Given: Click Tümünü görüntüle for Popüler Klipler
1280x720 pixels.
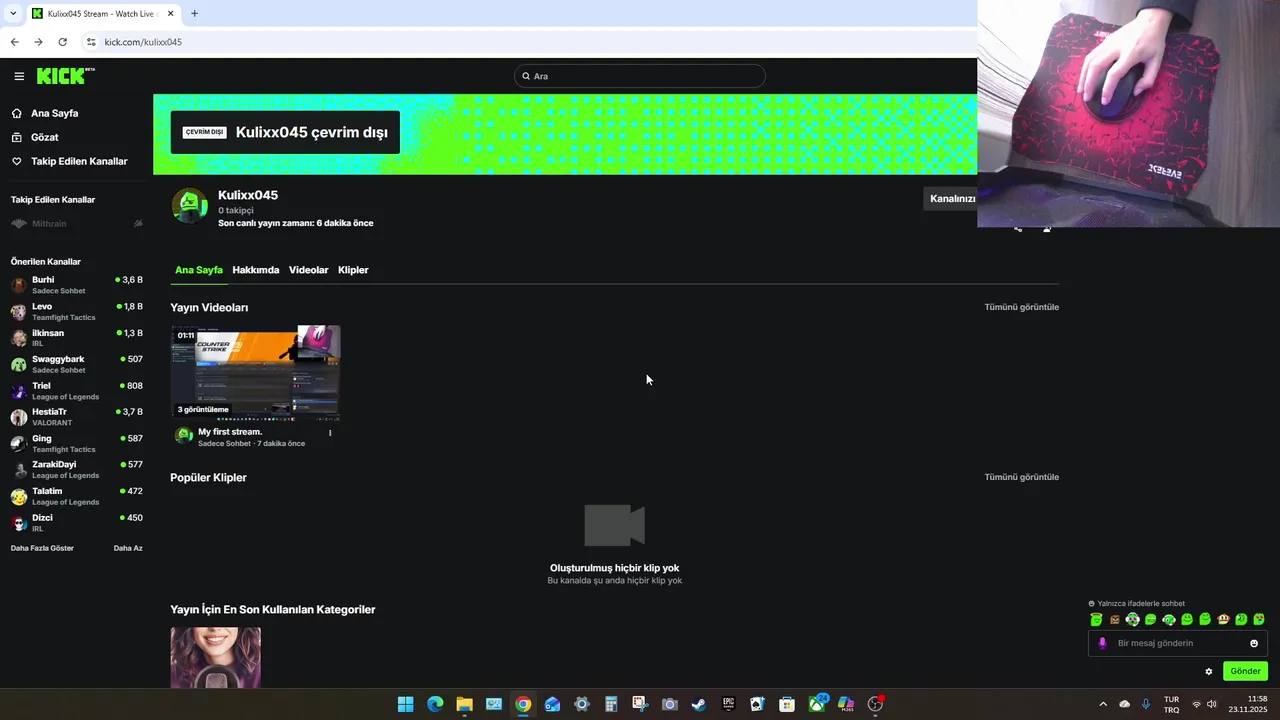Looking at the screenshot, I should [x=1021, y=477].
